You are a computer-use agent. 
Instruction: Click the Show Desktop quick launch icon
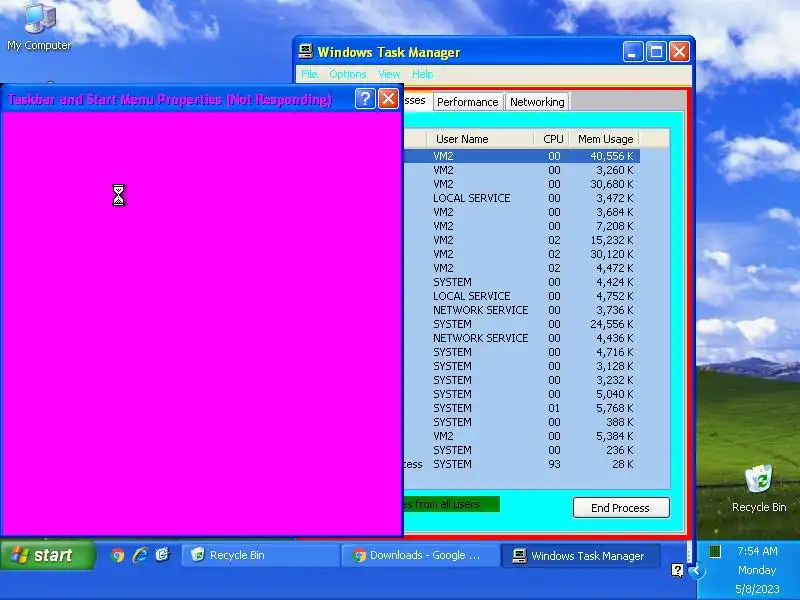click(163, 555)
